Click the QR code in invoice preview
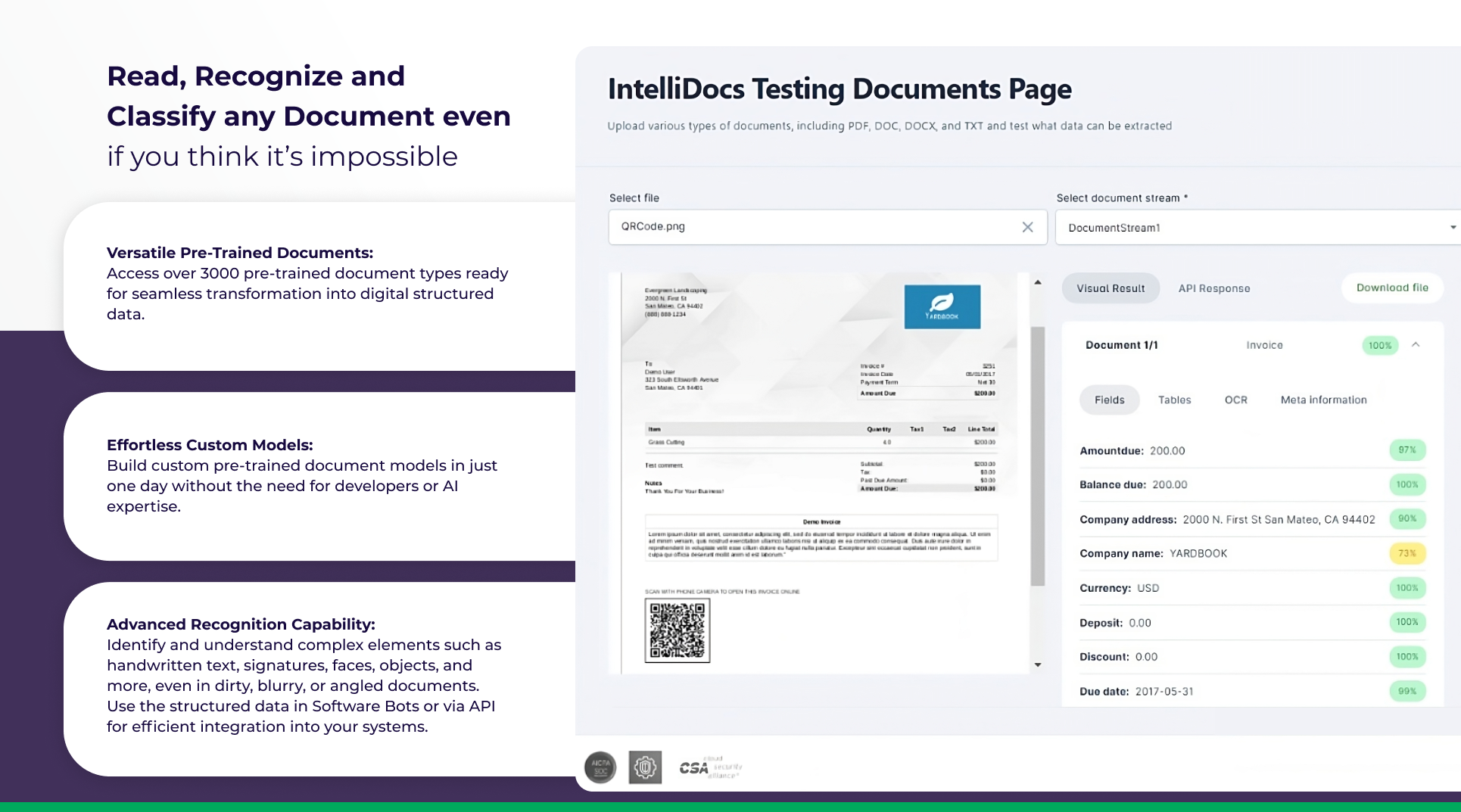 677,630
